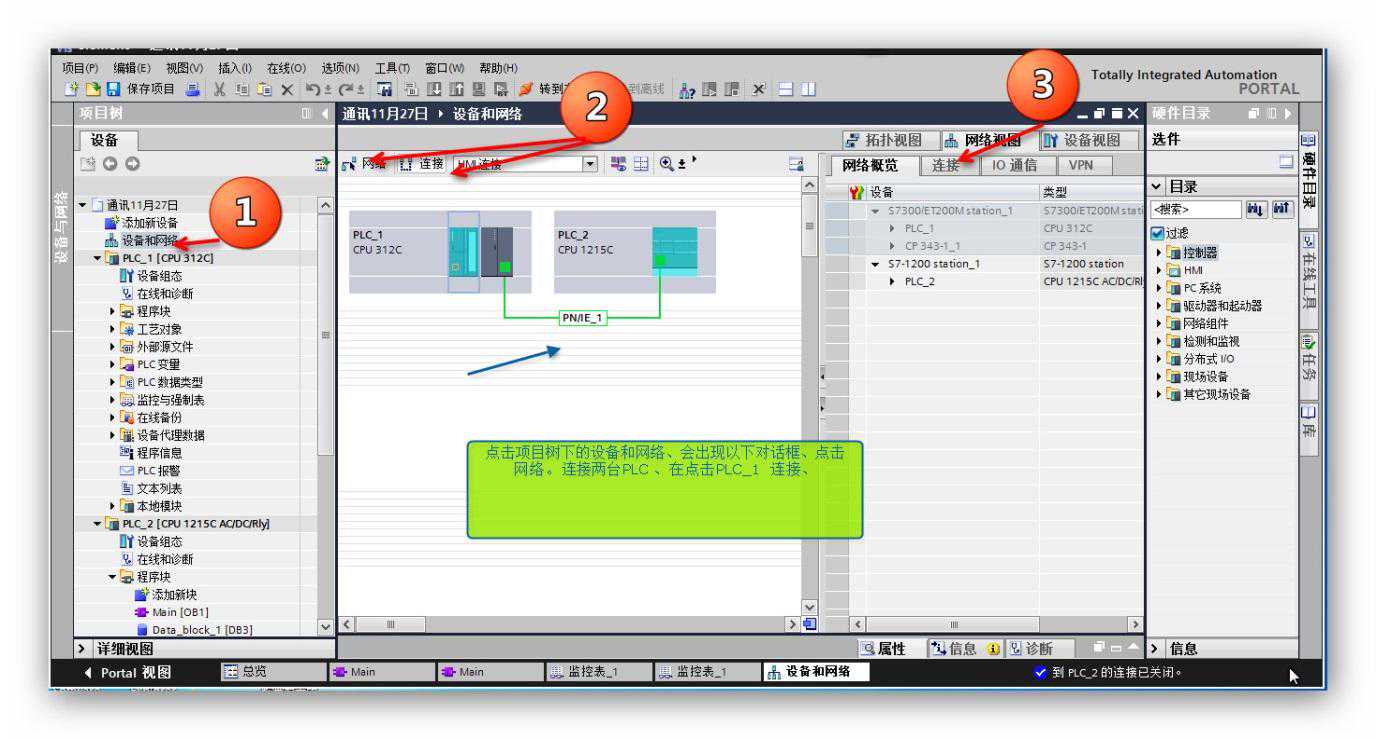Click the delete X icon in the toolbar

pos(287,89)
